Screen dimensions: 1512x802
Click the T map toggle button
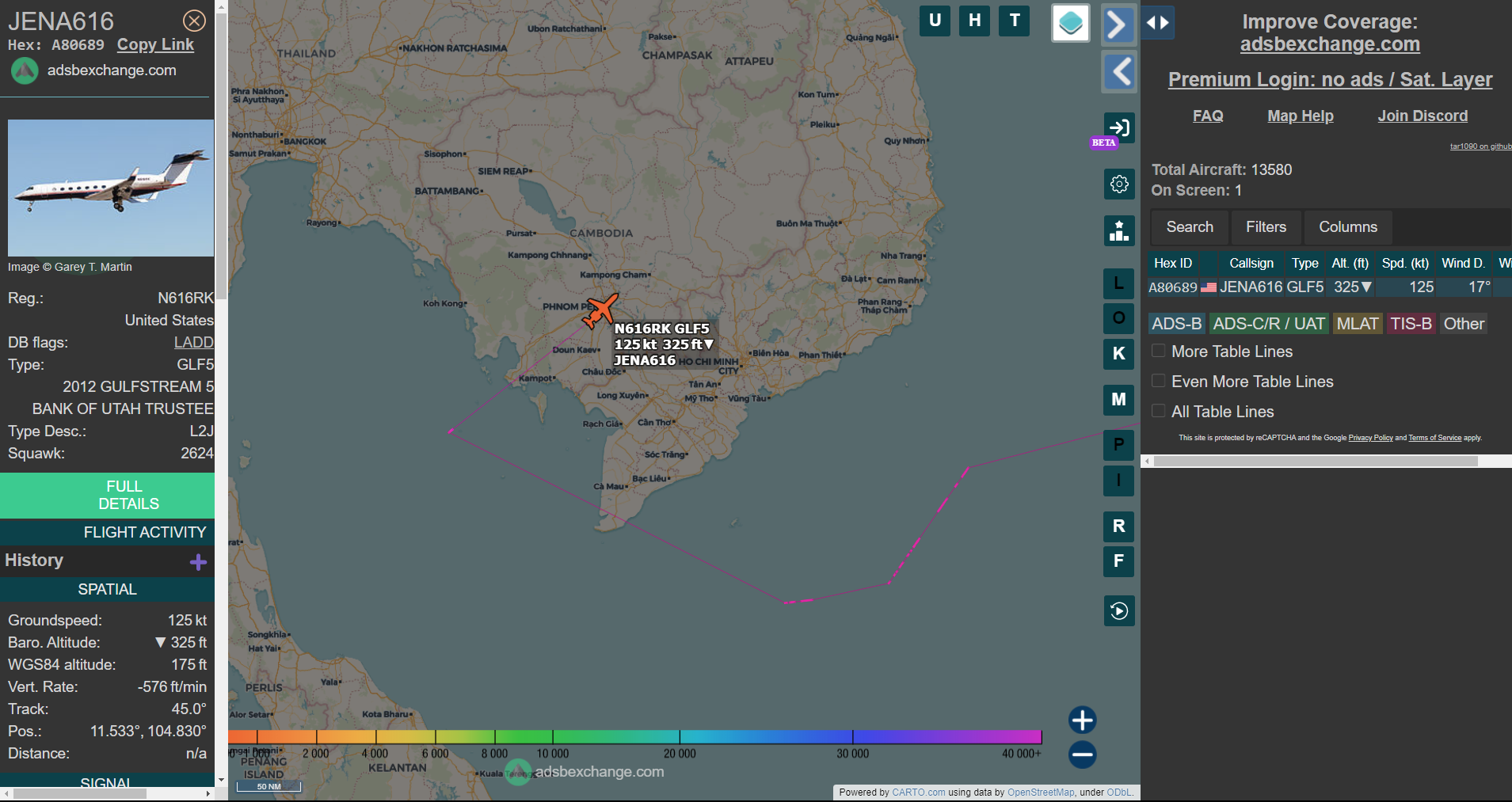coord(1015,21)
